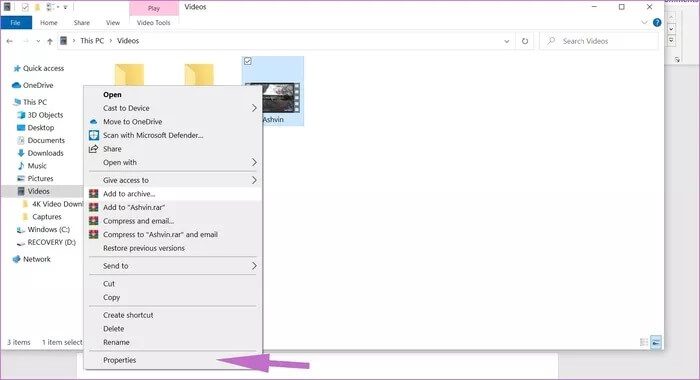The height and width of the screenshot is (380, 700).
Task: Click the search magnifier icon
Action: [551, 41]
